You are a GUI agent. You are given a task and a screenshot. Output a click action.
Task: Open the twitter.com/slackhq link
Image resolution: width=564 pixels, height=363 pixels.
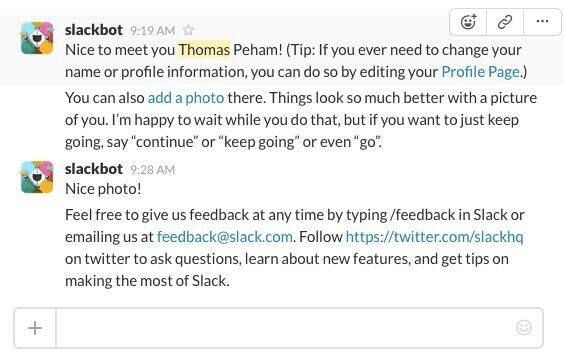(434, 237)
